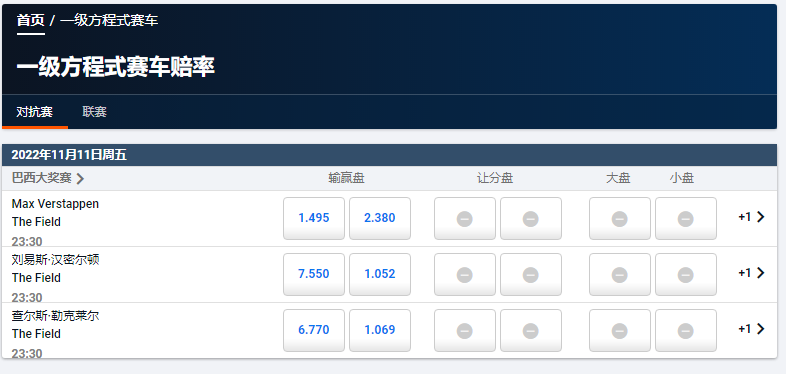Click disabled 大盘 icon in Verstappen row
The width and height of the screenshot is (786, 374).
620,219
